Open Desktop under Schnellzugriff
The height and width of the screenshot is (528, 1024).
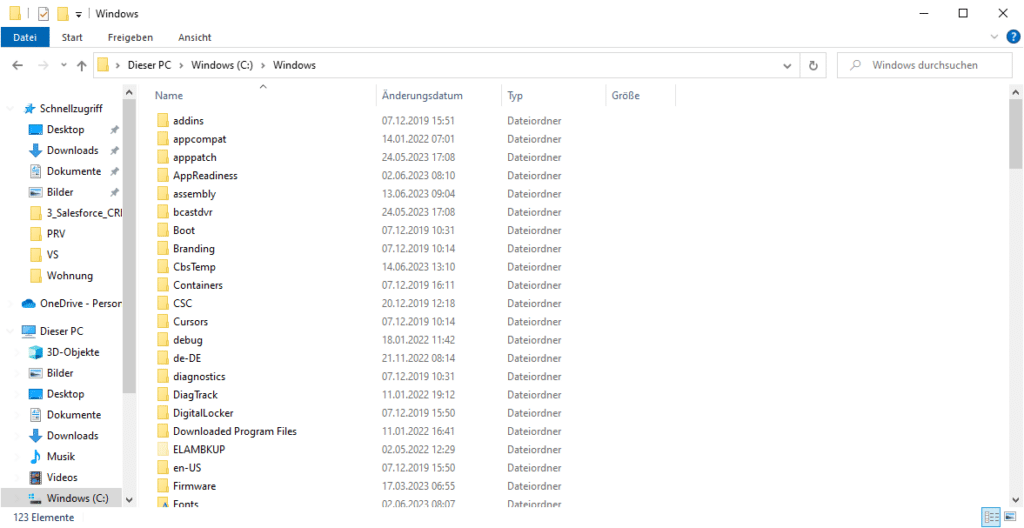[x=65, y=129]
